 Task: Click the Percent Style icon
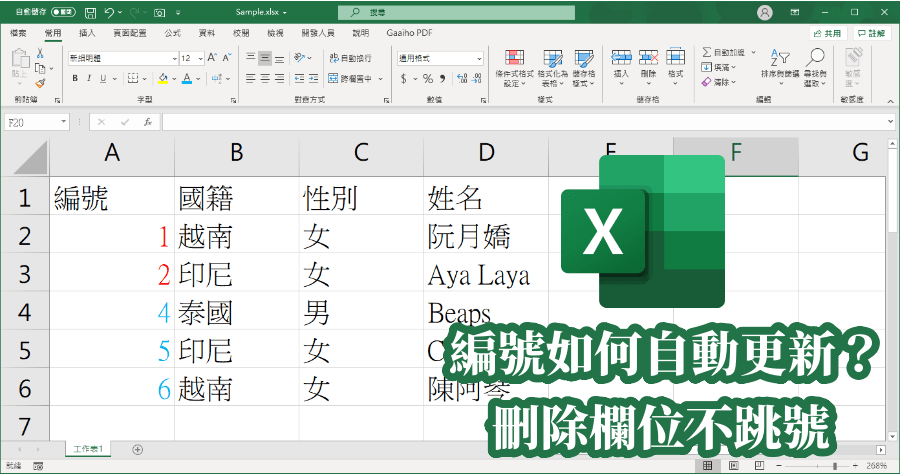point(428,78)
